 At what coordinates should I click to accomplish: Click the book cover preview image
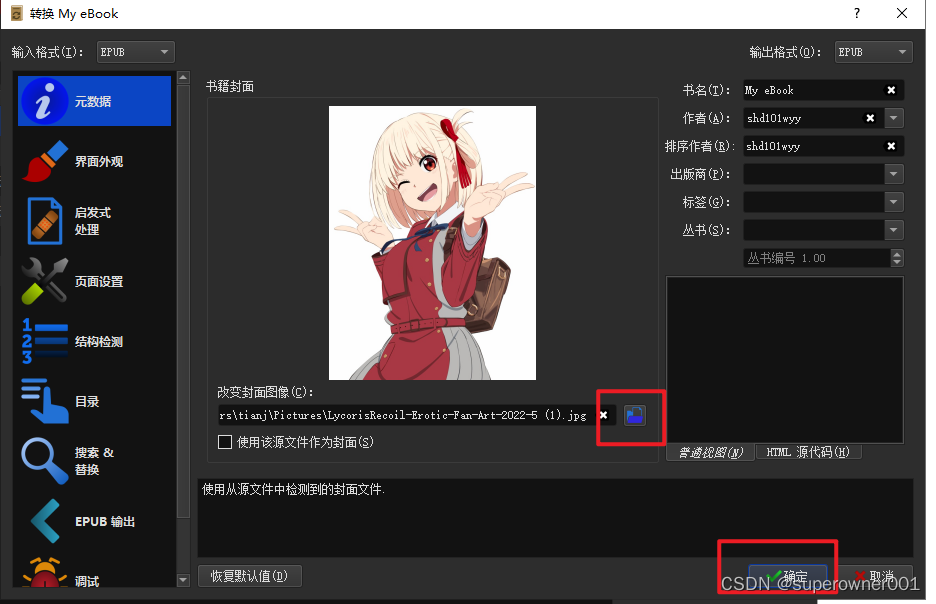point(432,243)
